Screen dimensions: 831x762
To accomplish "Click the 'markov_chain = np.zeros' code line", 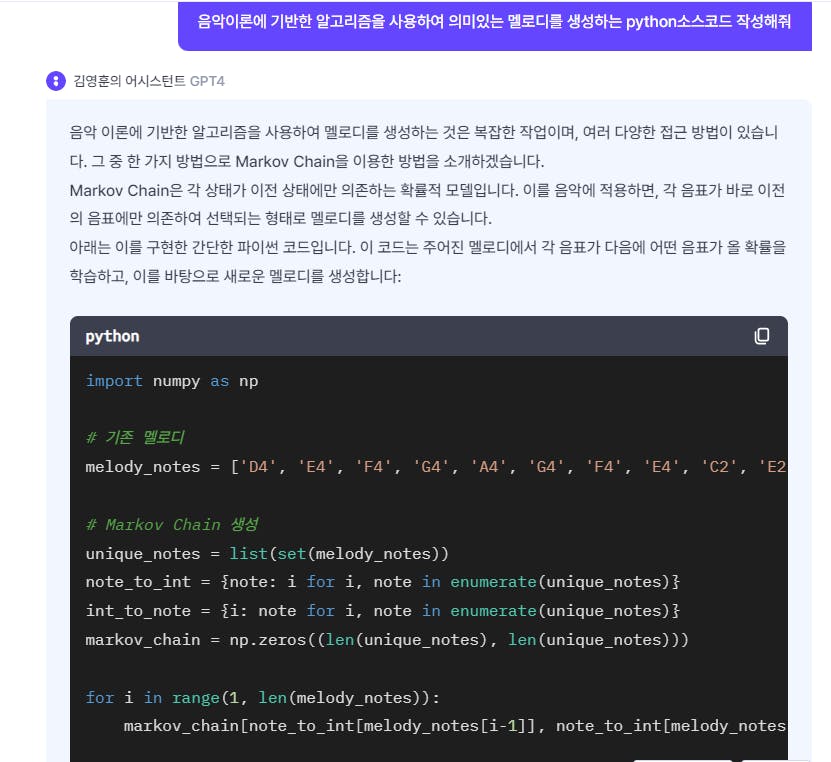I will (x=387, y=640).
